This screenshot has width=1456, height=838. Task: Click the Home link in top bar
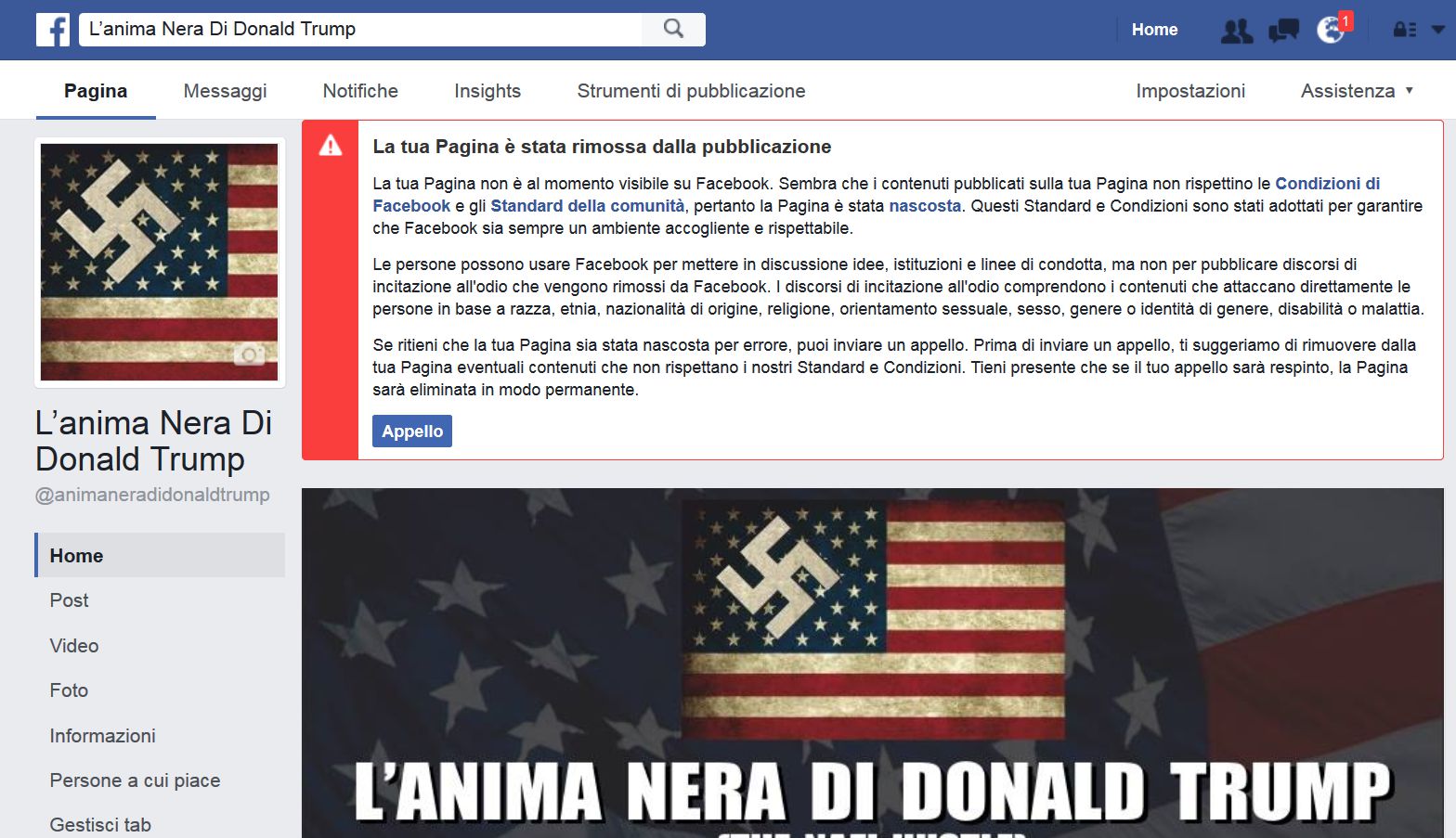1154,30
